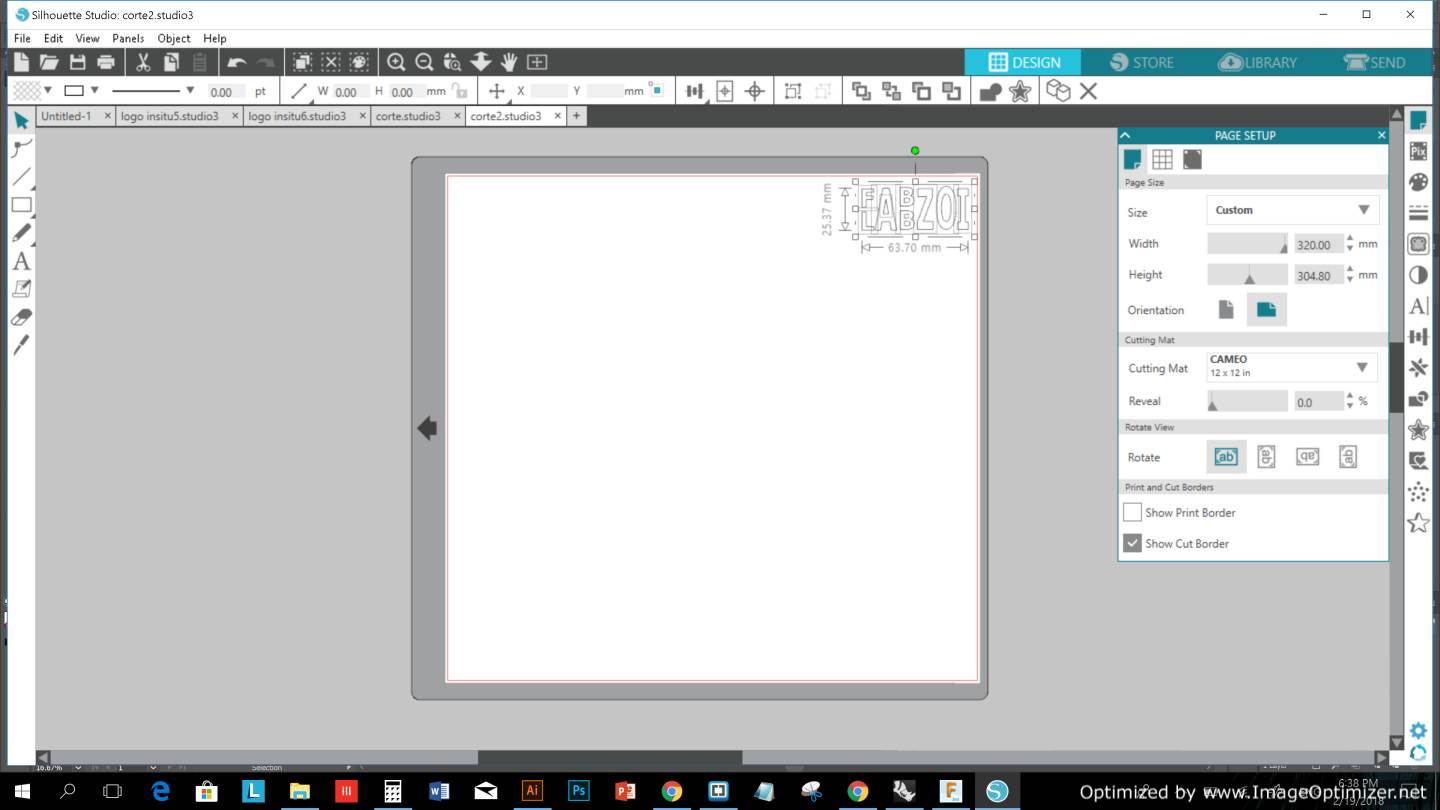Switch to the SEND section
Image resolution: width=1440 pixels, height=810 pixels.
coord(1375,62)
